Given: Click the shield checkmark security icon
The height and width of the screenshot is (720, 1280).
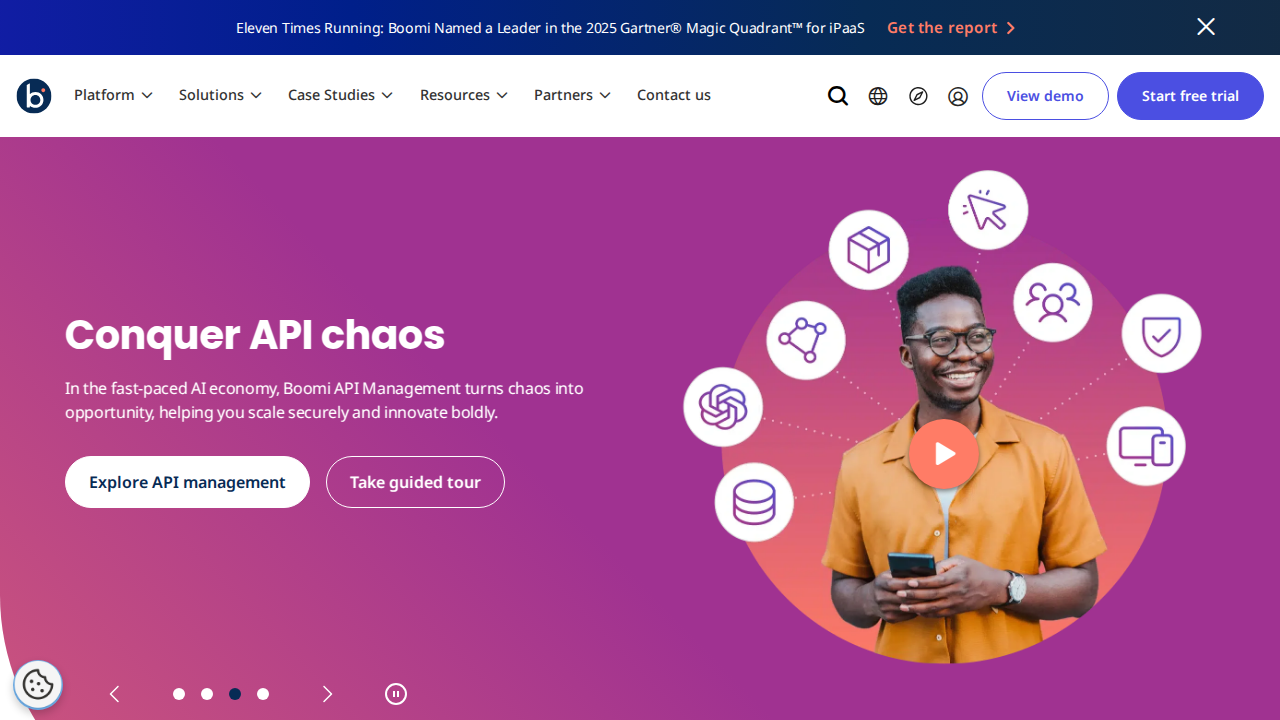Looking at the screenshot, I should tap(1161, 333).
